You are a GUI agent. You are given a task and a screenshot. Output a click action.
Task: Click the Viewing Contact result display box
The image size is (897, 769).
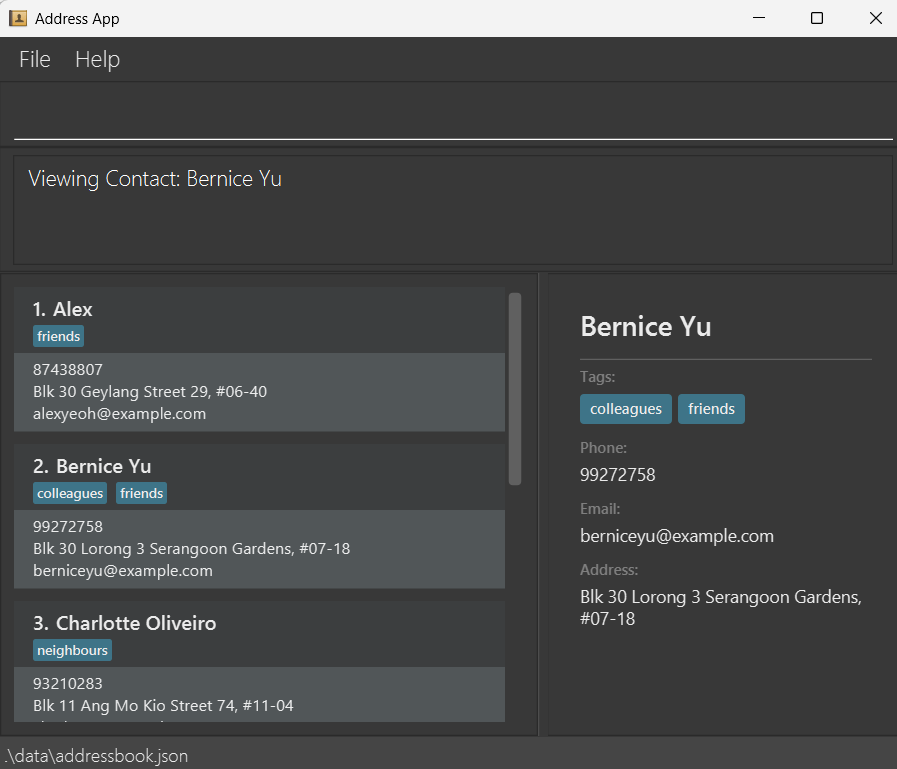click(452, 210)
